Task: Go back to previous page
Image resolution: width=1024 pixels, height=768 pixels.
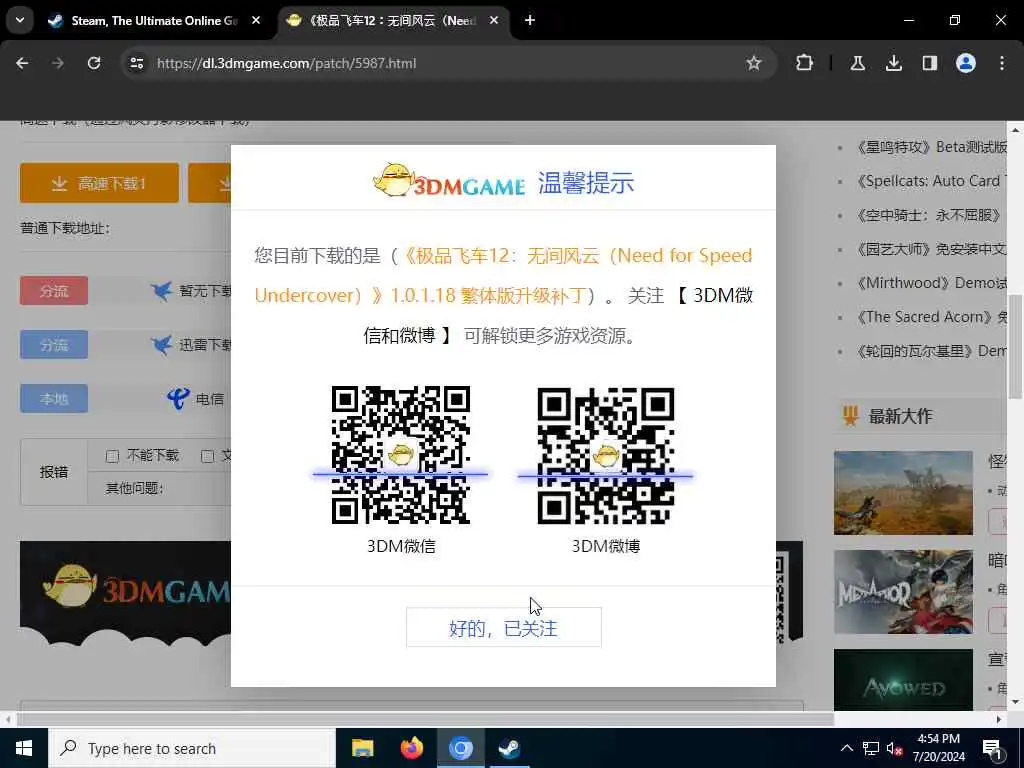Action: click(x=22, y=63)
